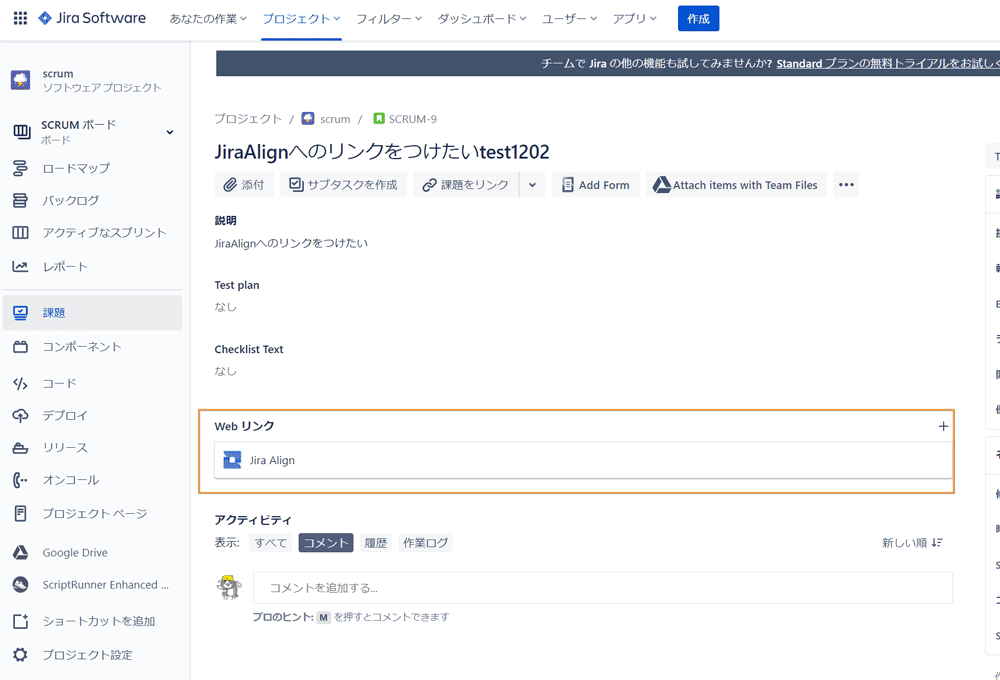Click the オンコール phone icon
The width and height of the screenshot is (1000, 680).
click(x=20, y=480)
